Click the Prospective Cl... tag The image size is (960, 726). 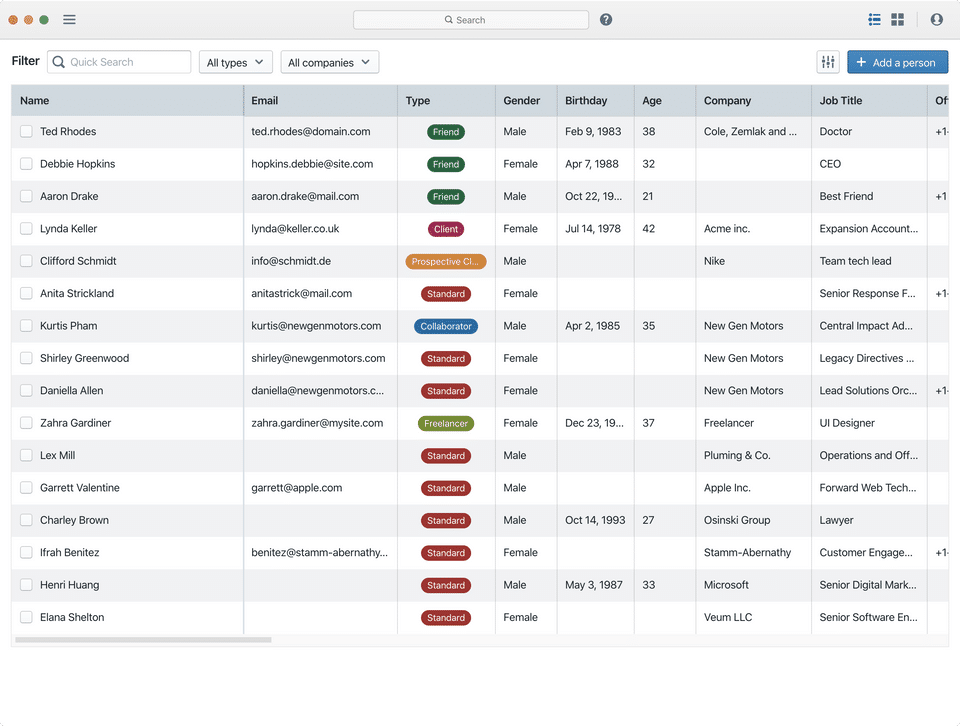pos(446,261)
